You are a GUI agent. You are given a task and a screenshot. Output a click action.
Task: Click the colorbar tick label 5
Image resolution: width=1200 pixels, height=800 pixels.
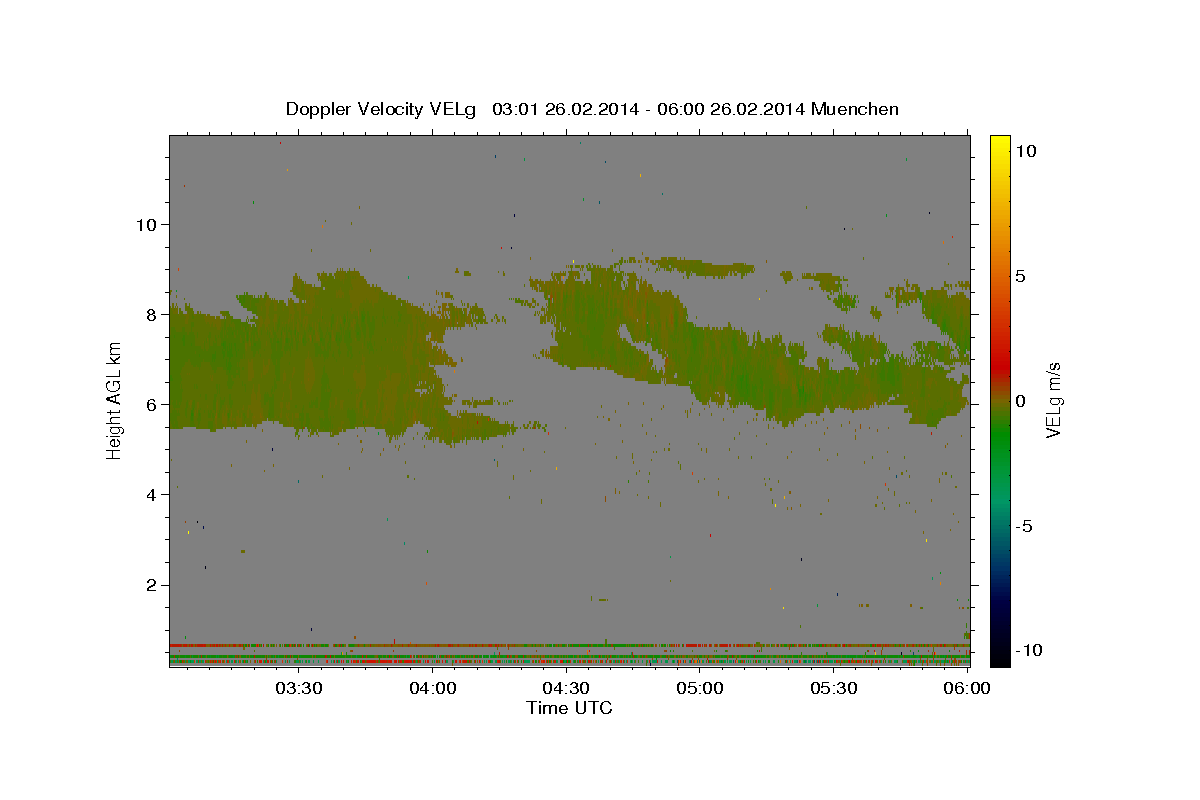pos(1020,275)
